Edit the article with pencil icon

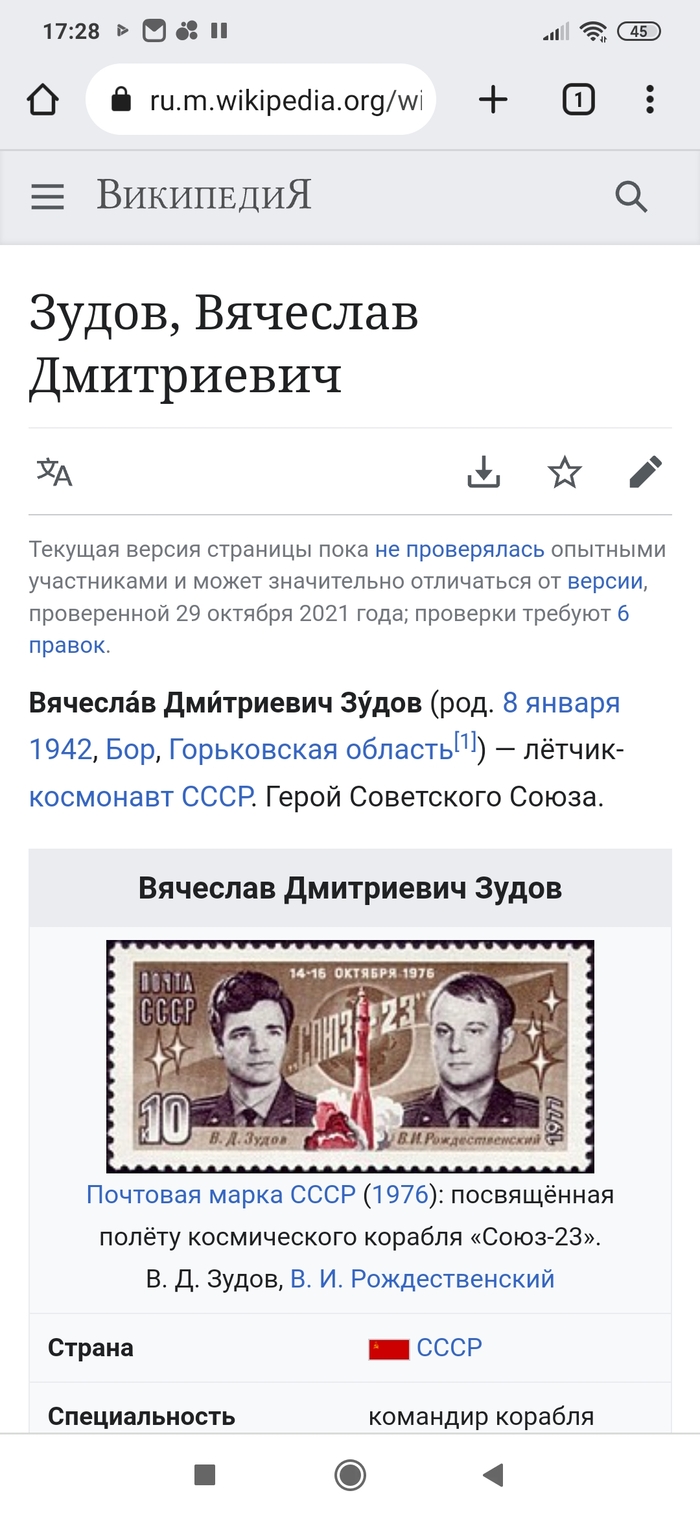pyautogui.click(x=646, y=472)
